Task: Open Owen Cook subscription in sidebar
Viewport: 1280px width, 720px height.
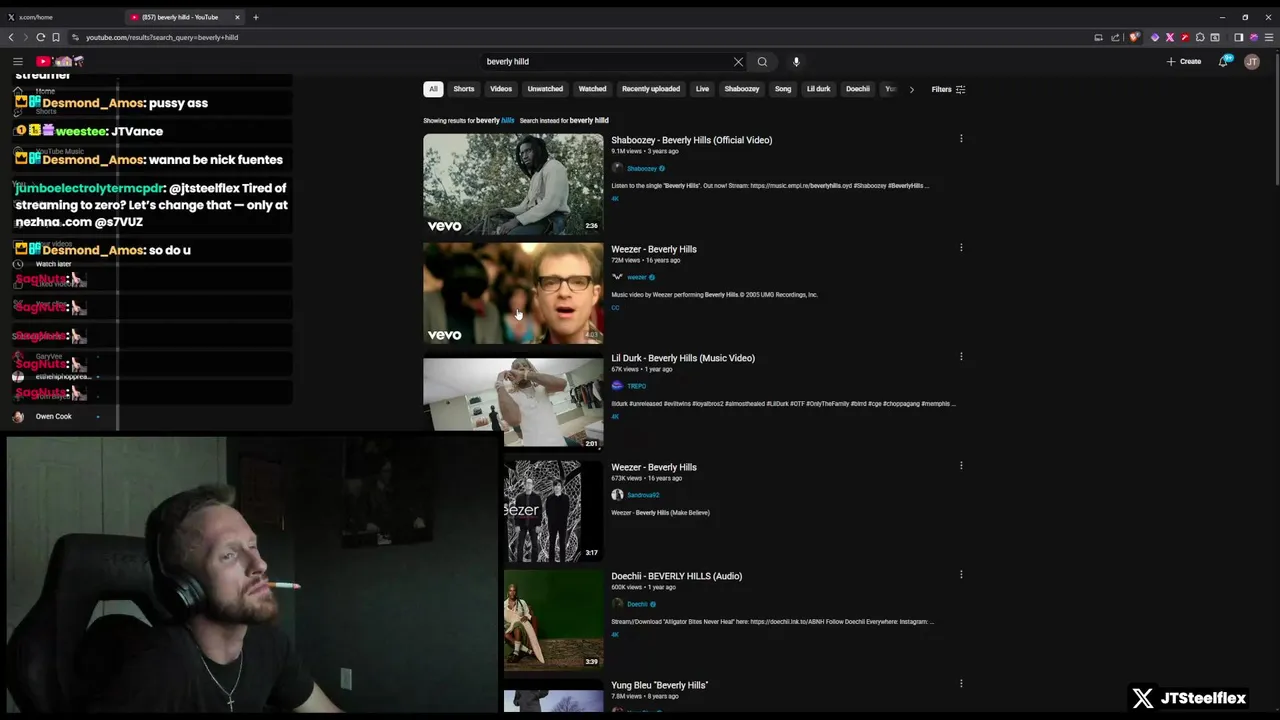Action: (54, 416)
